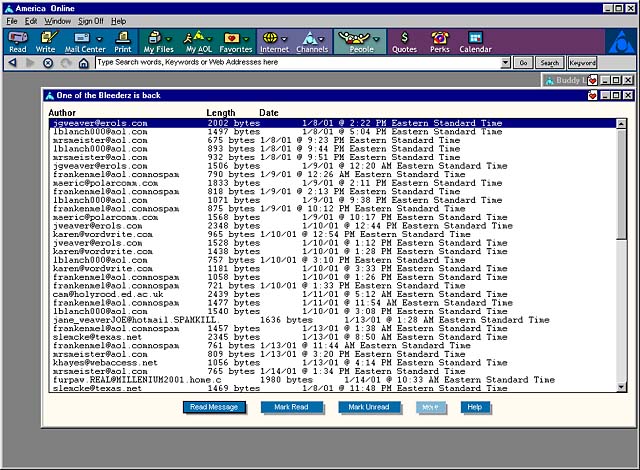Expand the Mail Center dropdown arrow
The width and height of the screenshot is (640, 470).
[x=99, y=39]
